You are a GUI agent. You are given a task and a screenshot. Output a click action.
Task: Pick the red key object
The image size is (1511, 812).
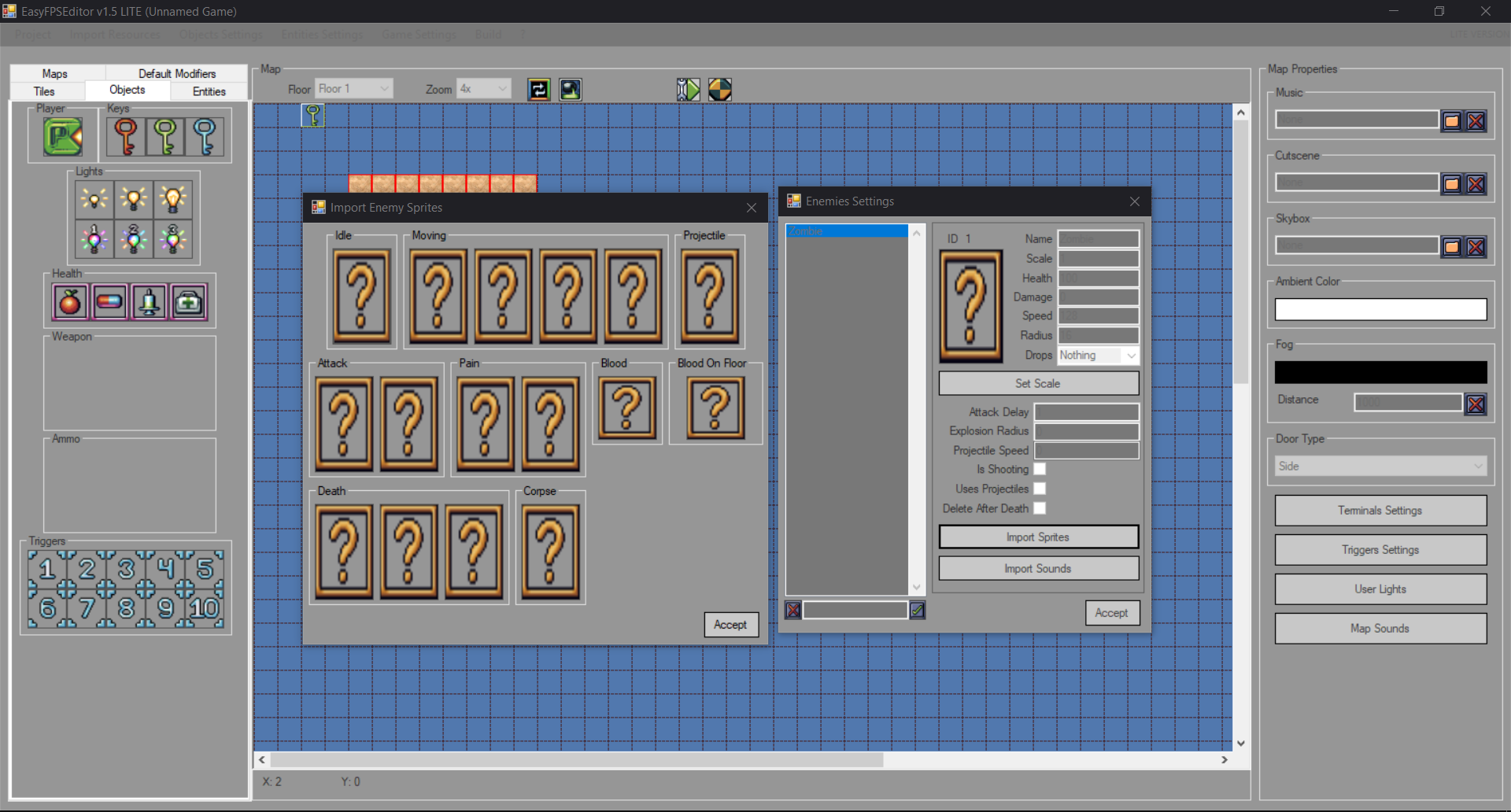[126, 137]
